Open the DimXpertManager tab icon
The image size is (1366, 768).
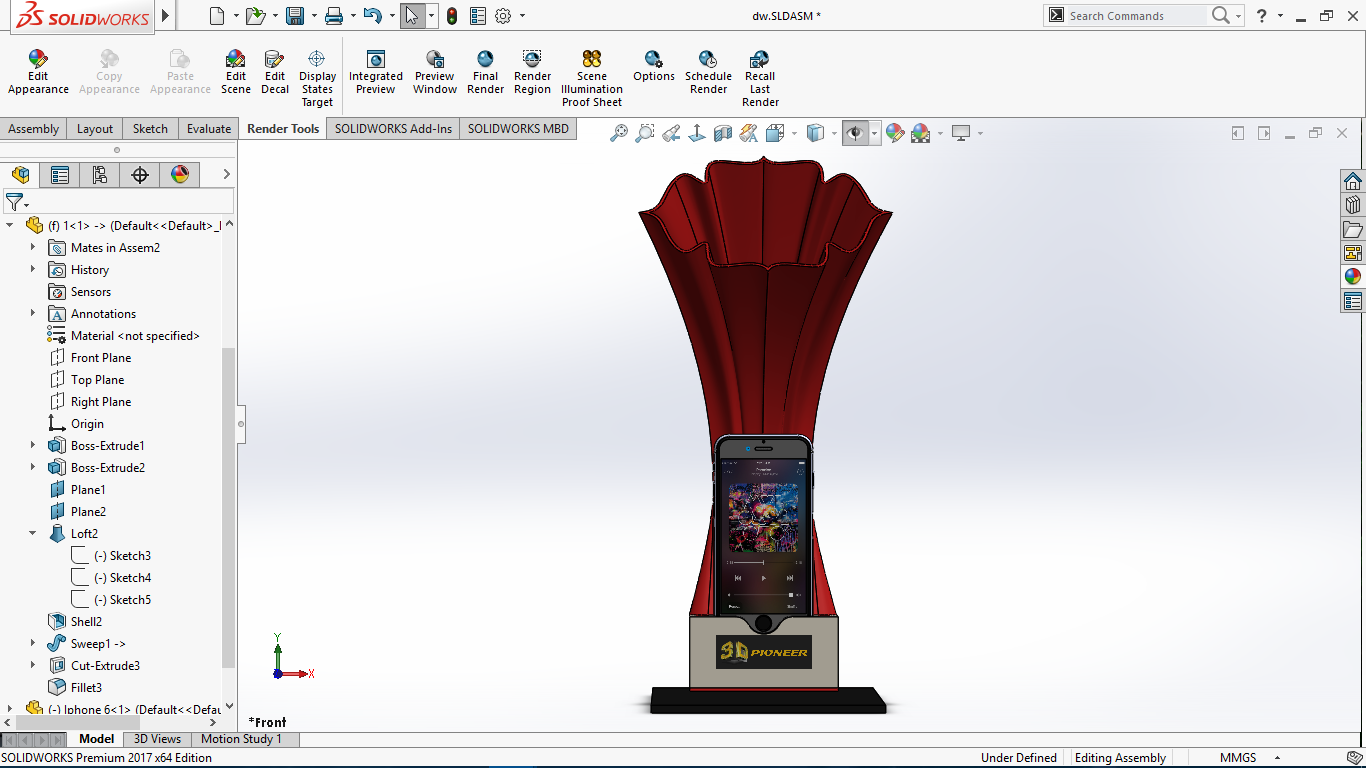140,175
